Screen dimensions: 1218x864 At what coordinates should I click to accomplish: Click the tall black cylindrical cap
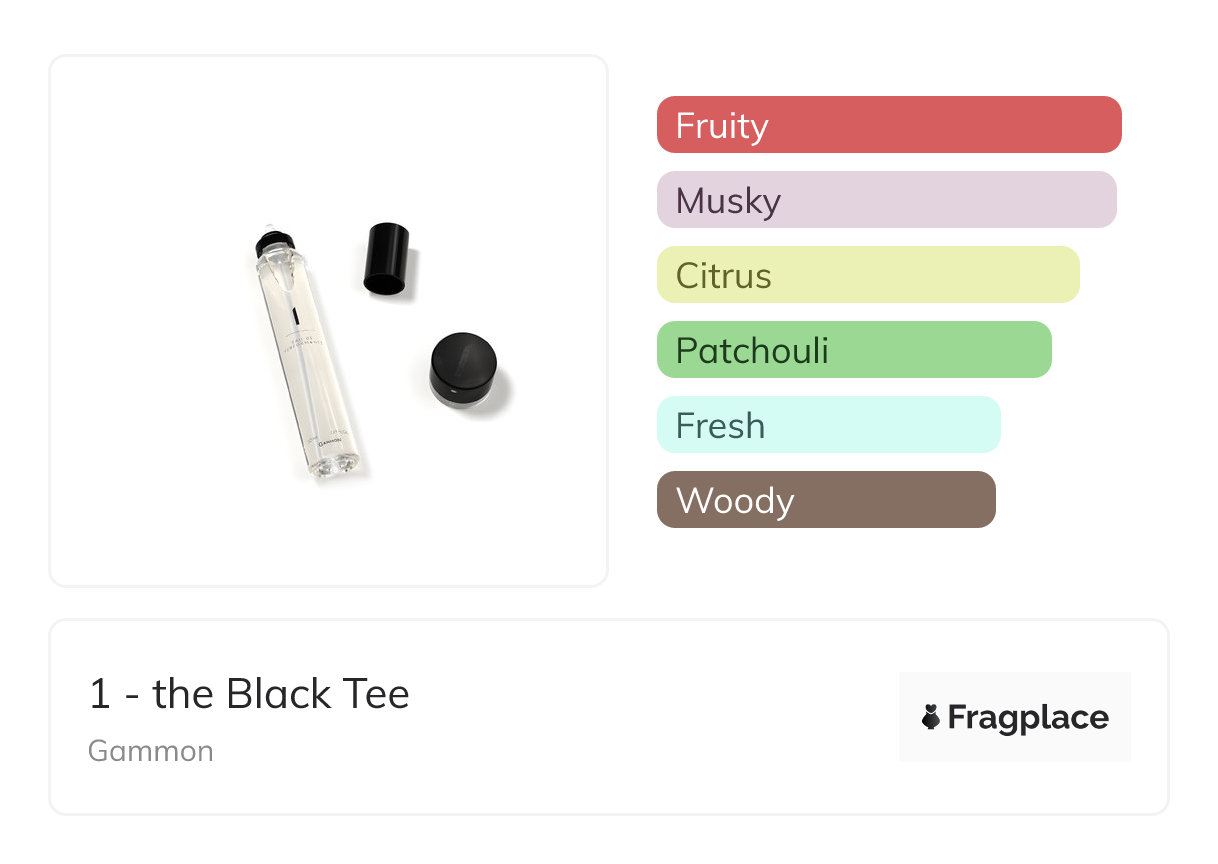pos(386,259)
